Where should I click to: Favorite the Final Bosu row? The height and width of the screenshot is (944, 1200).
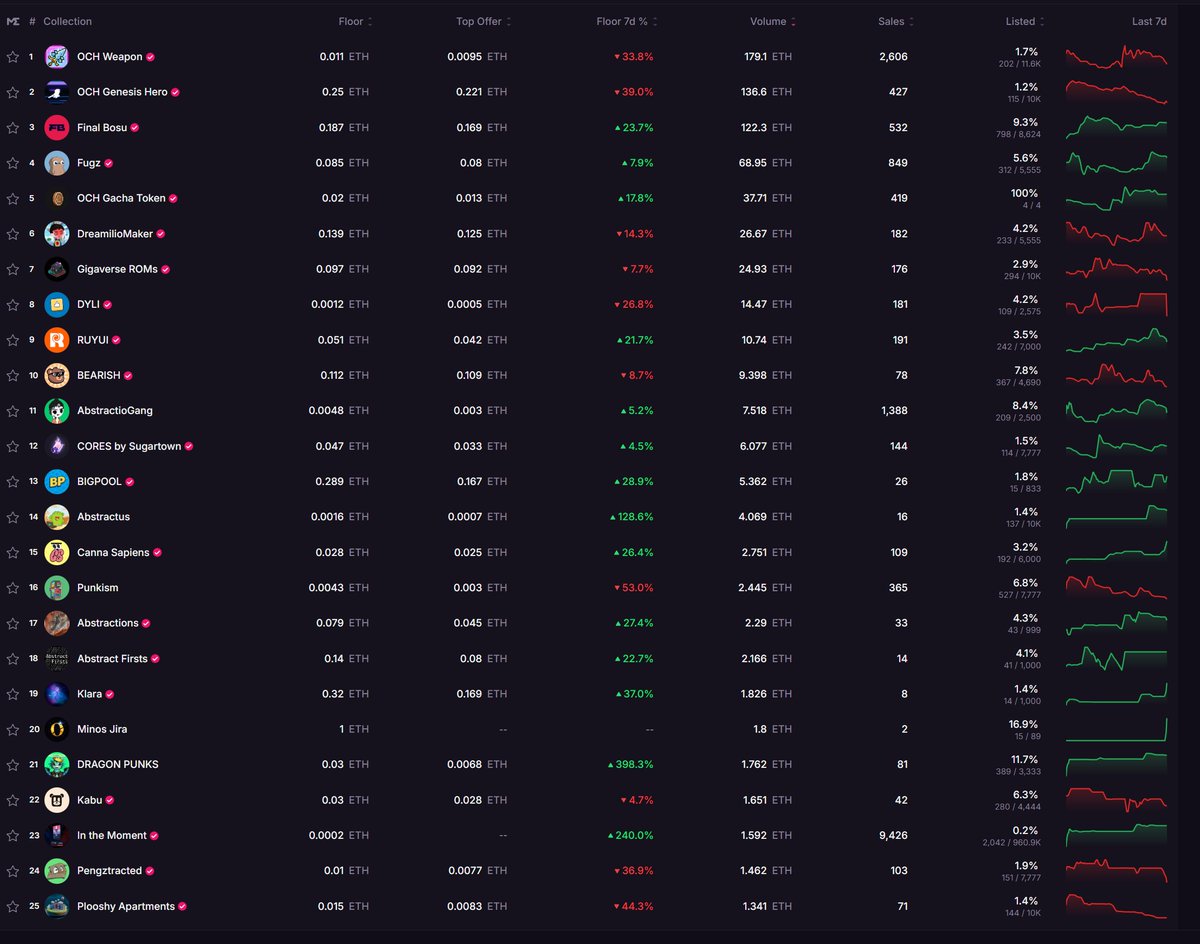pyautogui.click(x=13, y=128)
